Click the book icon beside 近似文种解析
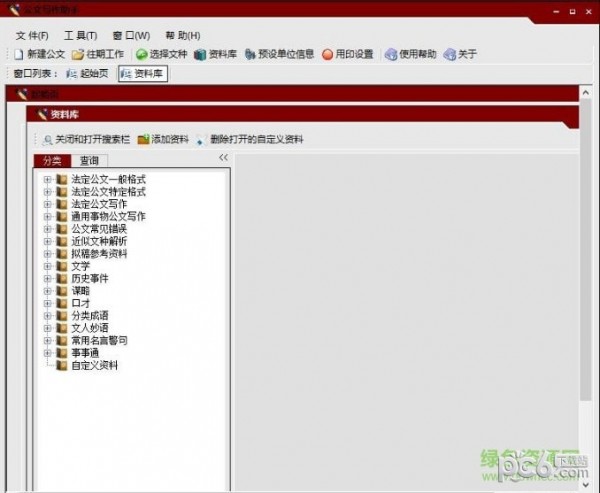 (x=62, y=241)
